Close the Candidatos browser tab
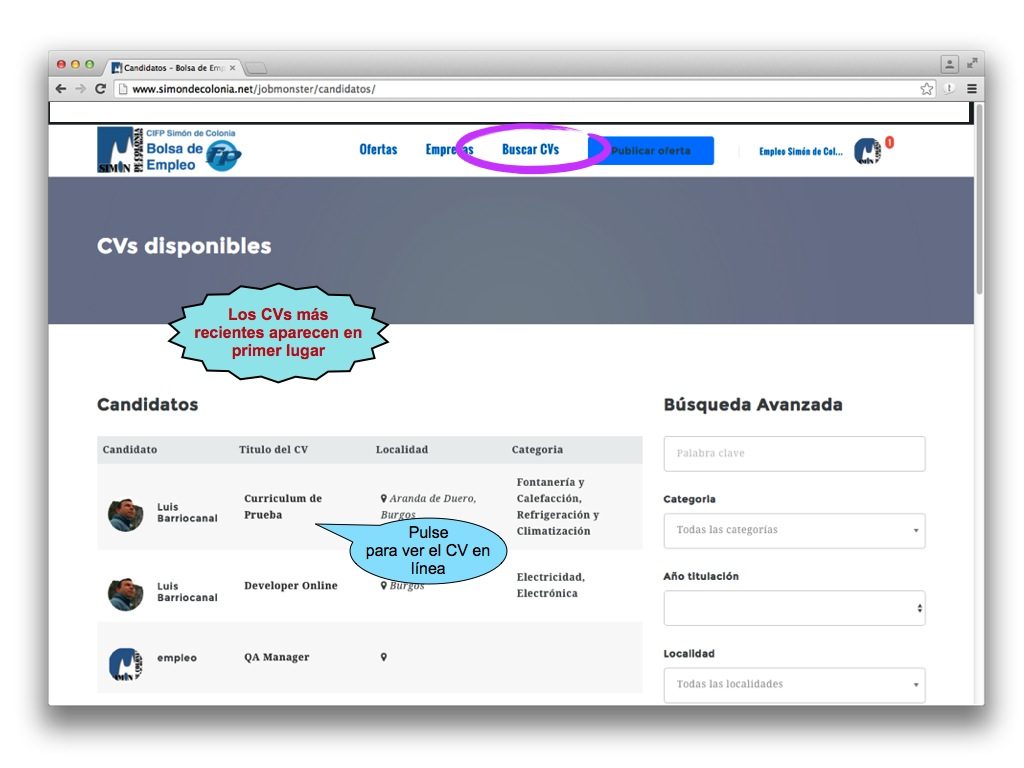Viewport: 1024px width, 768px height. 232,68
